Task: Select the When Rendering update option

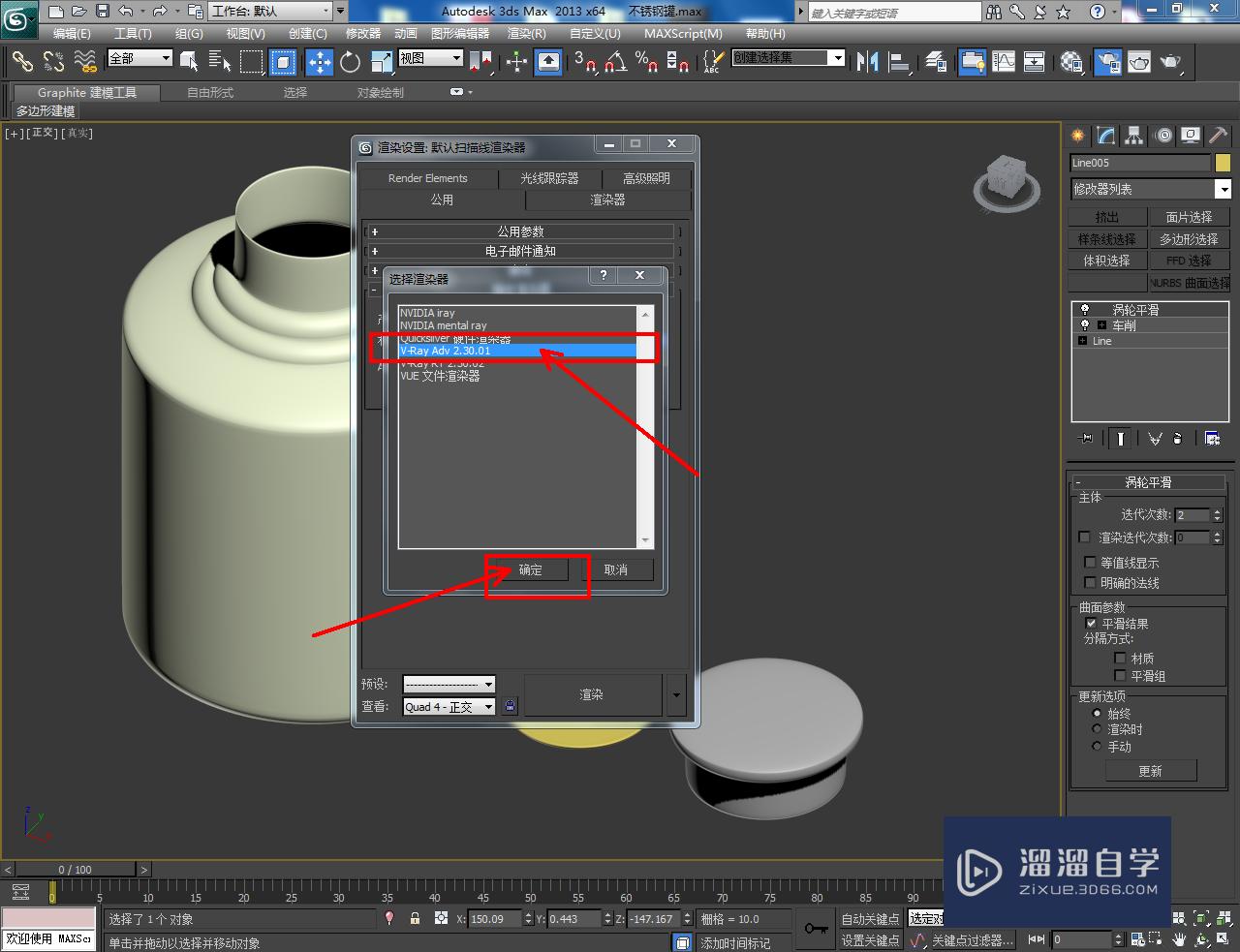Action: coord(1097,729)
